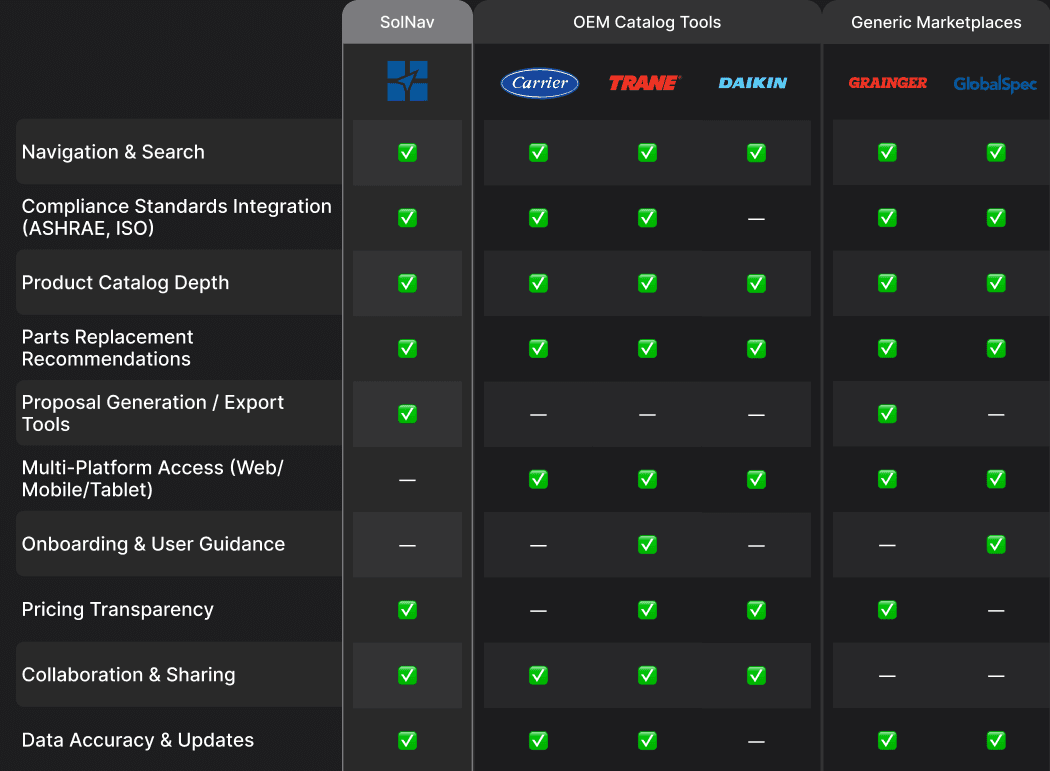Click GlobalSpec checkmark for Onboarding & User Guidance

click(996, 545)
